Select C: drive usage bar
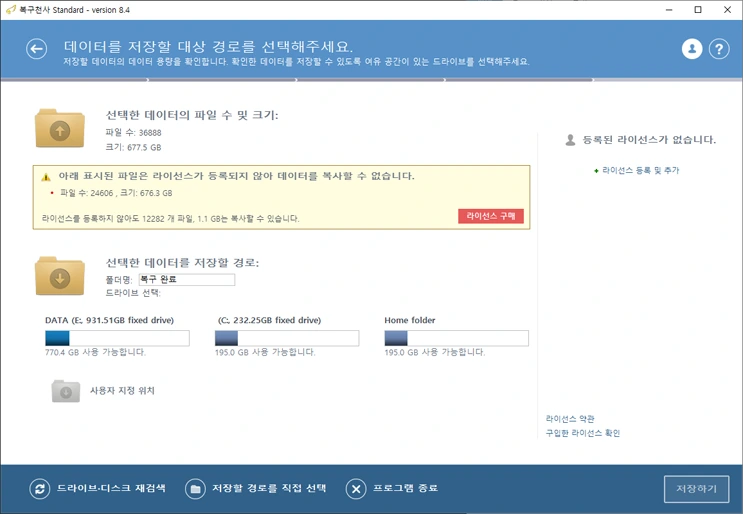Viewport: 743px width, 514px height. (x=287, y=338)
